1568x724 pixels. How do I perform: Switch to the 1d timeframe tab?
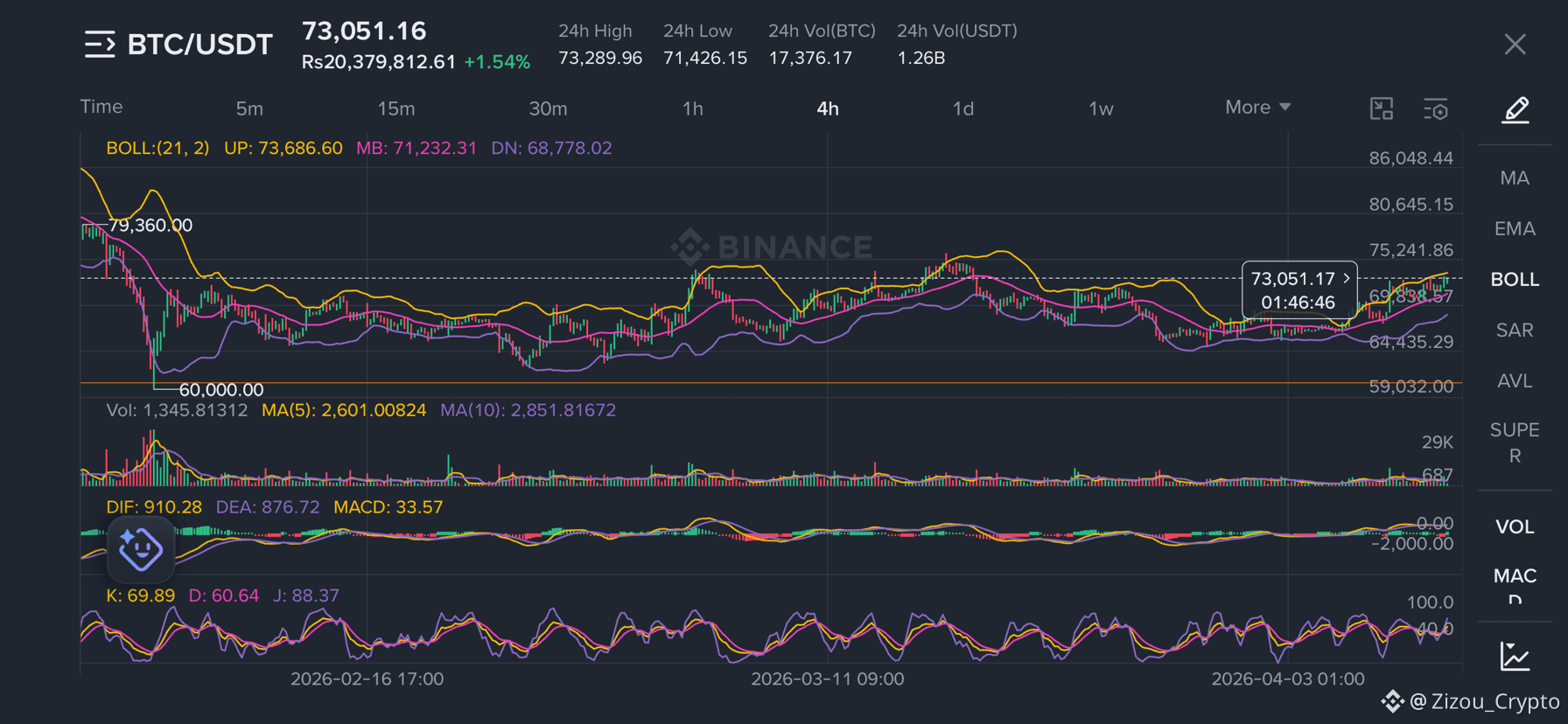(x=963, y=108)
